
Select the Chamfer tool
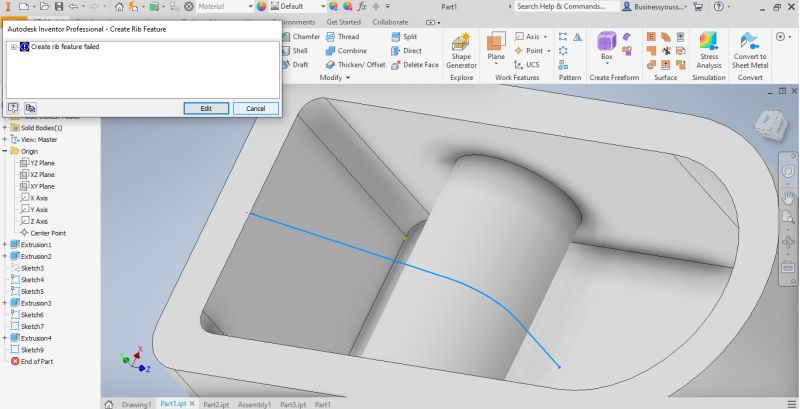point(301,37)
